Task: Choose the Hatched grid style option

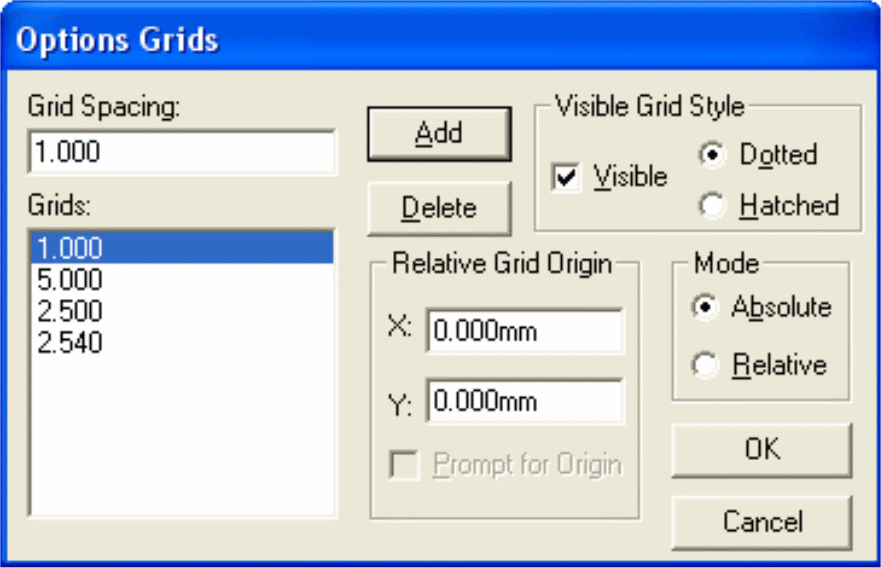Action: tap(710, 206)
